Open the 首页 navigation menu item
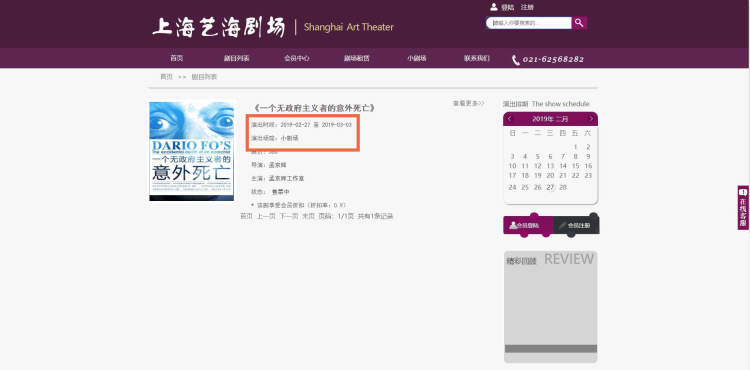 pyautogui.click(x=176, y=58)
